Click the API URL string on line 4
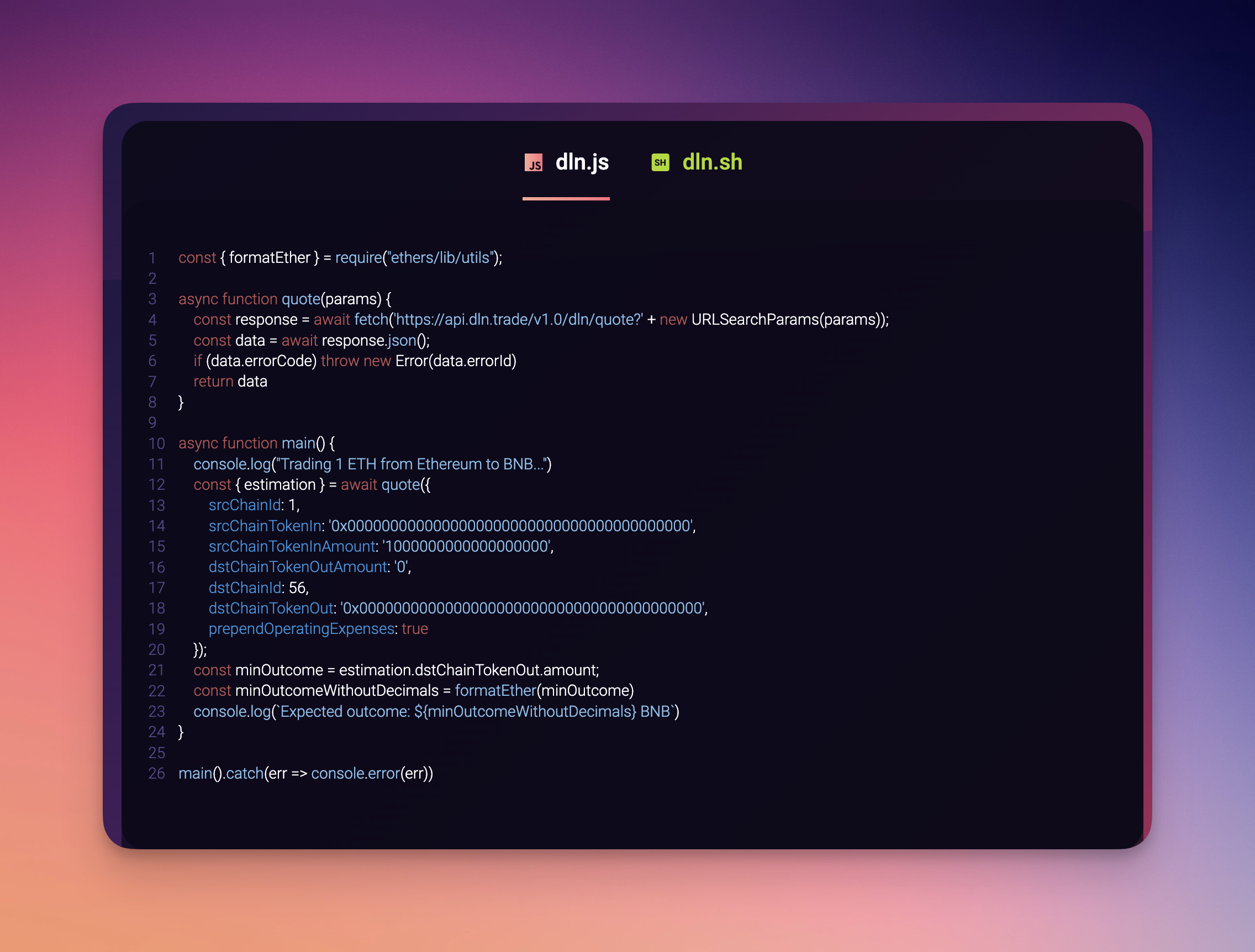The height and width of the screenshot is (952, 1255). pos(519,320)
